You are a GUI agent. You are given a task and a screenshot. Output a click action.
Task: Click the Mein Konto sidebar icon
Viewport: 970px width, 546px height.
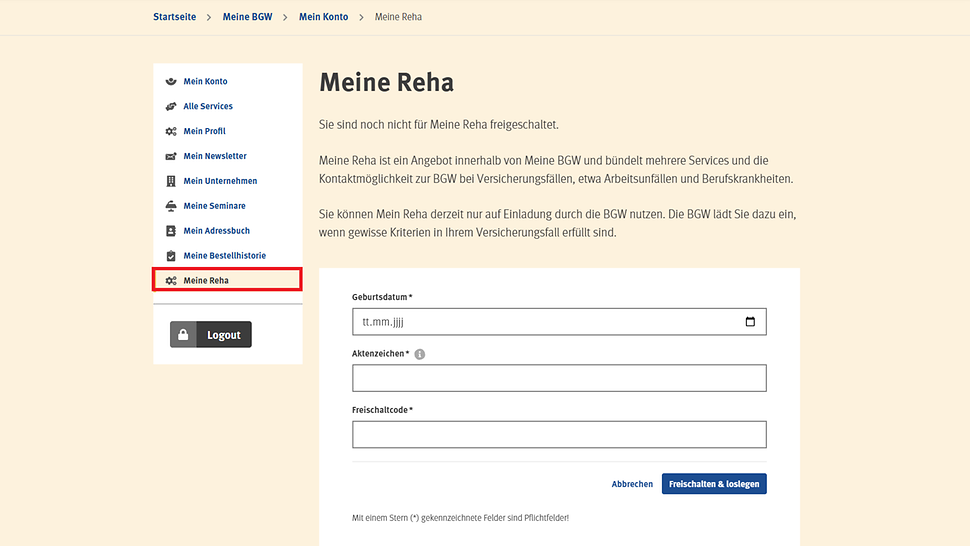171,81
